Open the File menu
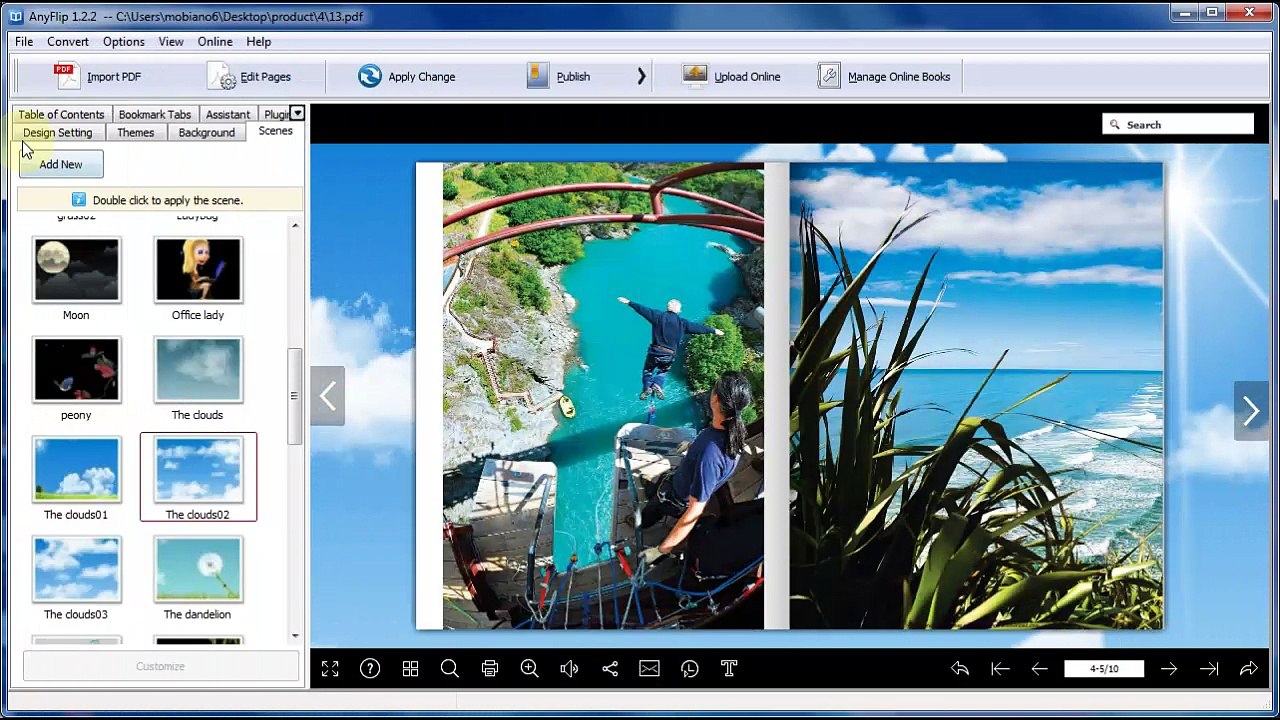Screen dimensions: 1280x720 click(x=24, y=42)
